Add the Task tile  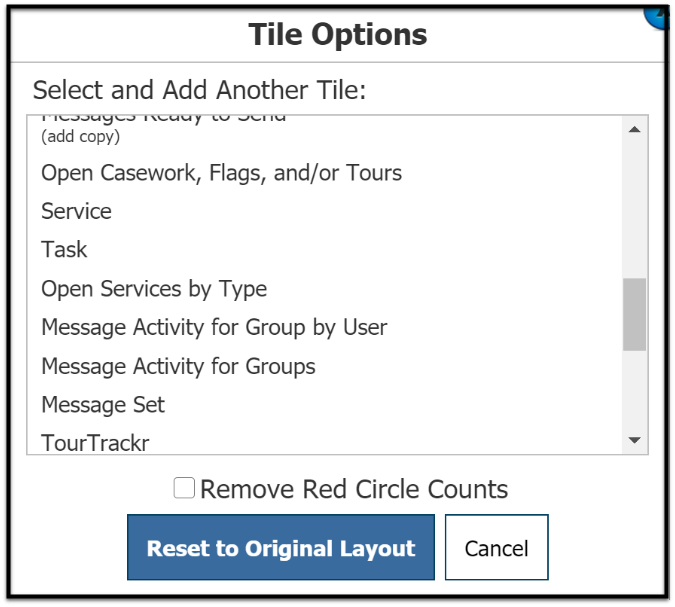tap(64, 250)
